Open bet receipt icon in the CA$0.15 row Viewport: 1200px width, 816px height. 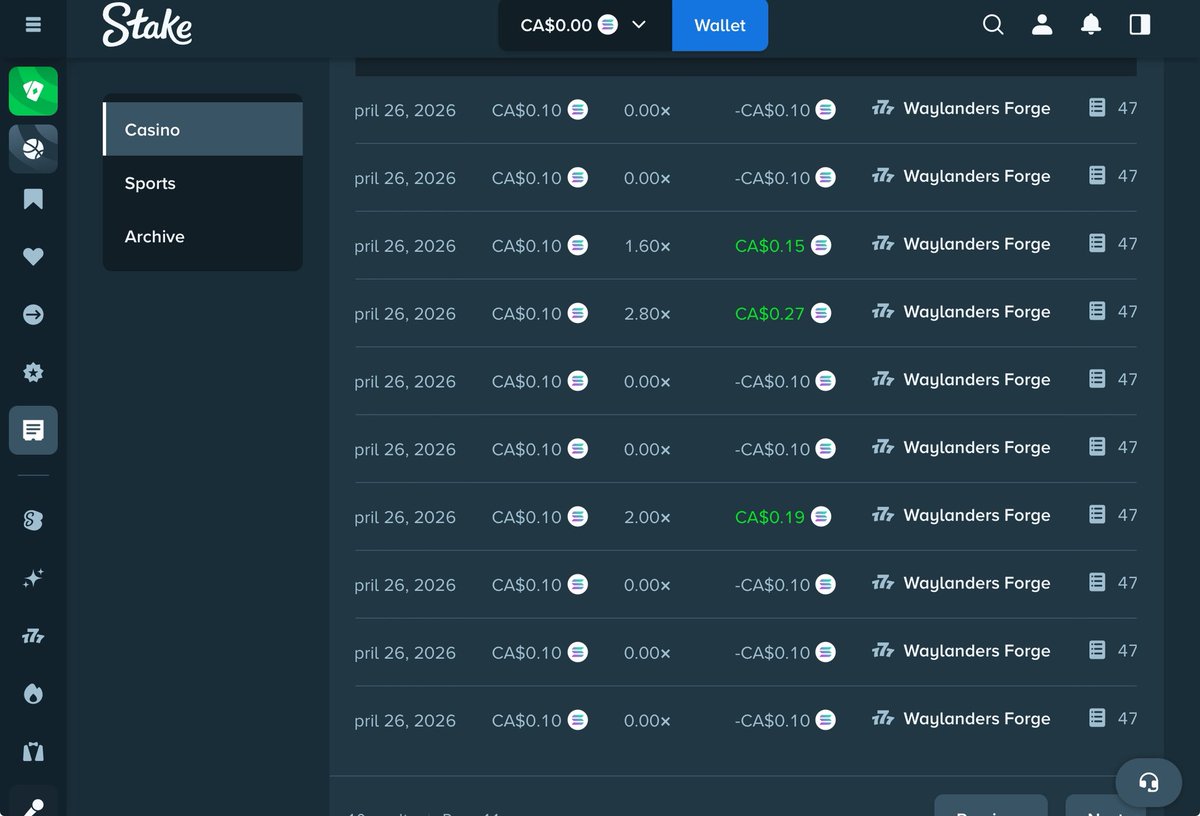[1097, 243]
